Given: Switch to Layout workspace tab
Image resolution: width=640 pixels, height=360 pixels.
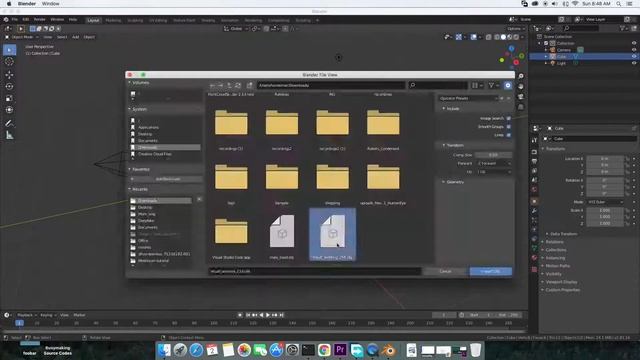Looking at the screenshot, I should click(x=93, y=20).
